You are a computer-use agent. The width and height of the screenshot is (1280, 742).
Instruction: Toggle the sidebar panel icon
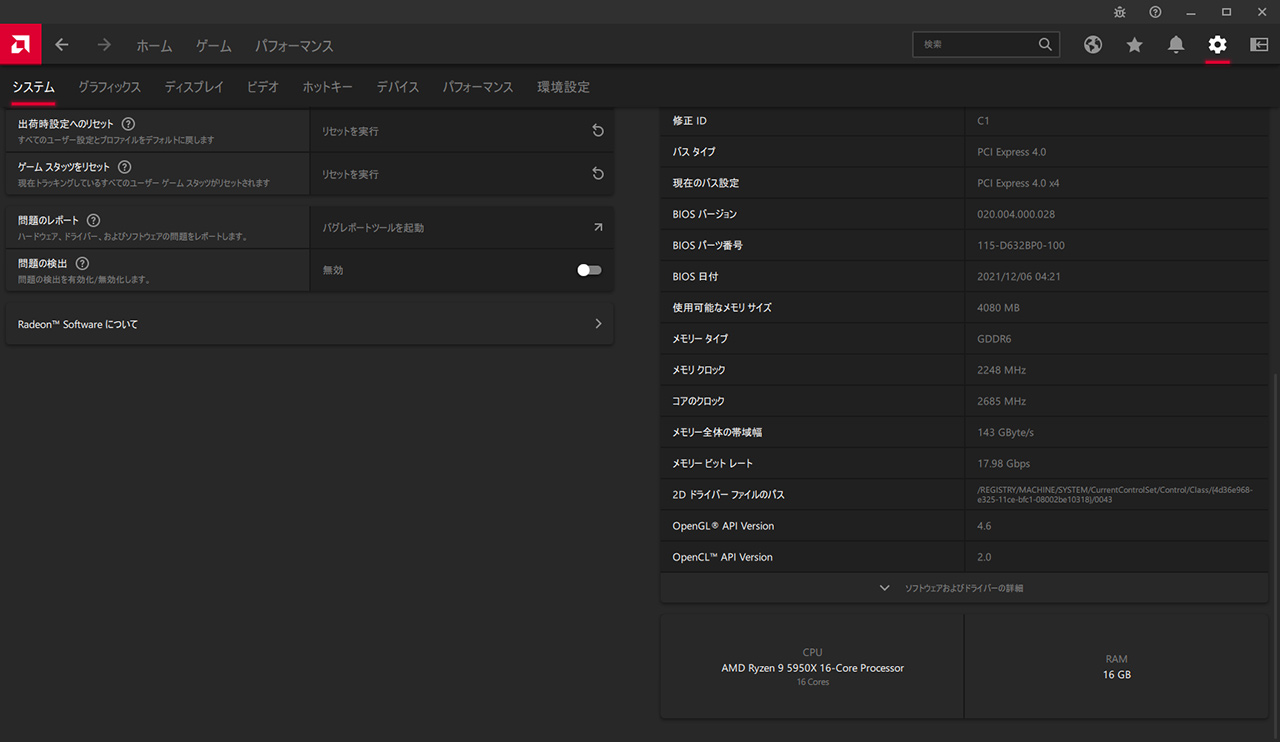click(1259, 45)
